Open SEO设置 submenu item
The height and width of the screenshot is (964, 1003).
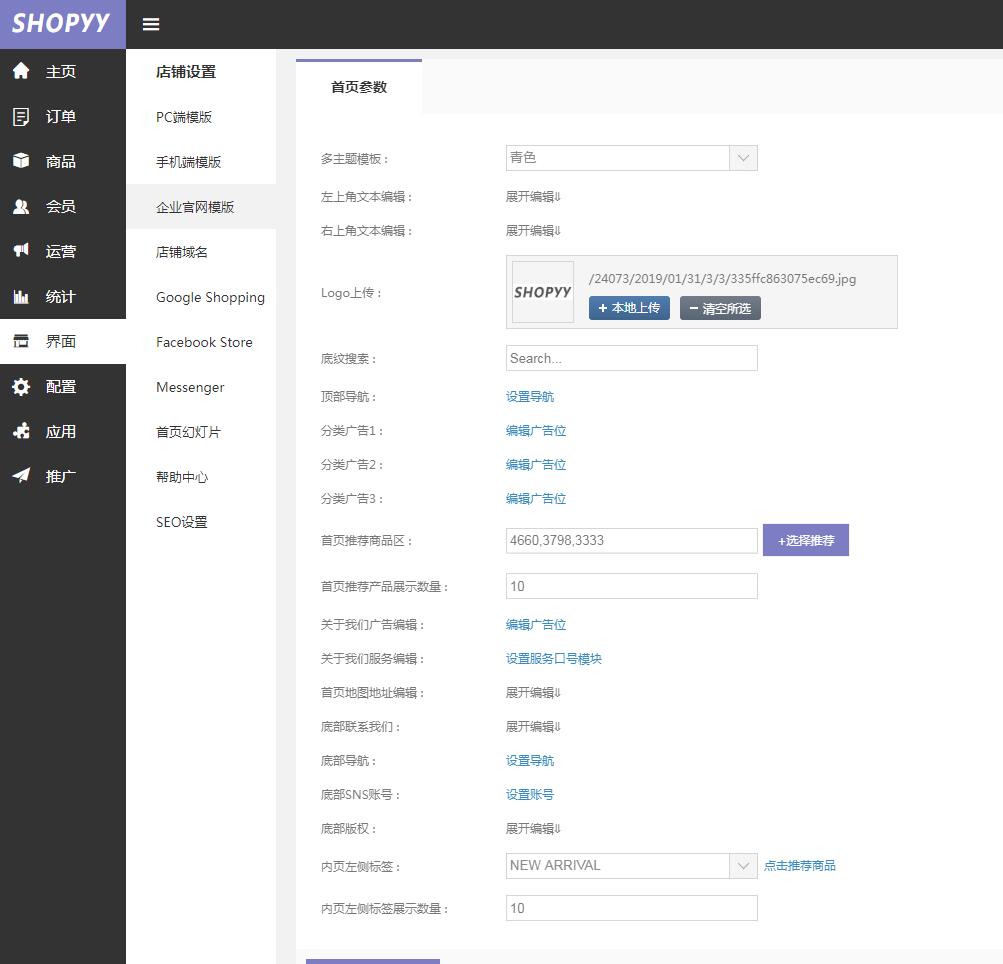pos(201,522)
